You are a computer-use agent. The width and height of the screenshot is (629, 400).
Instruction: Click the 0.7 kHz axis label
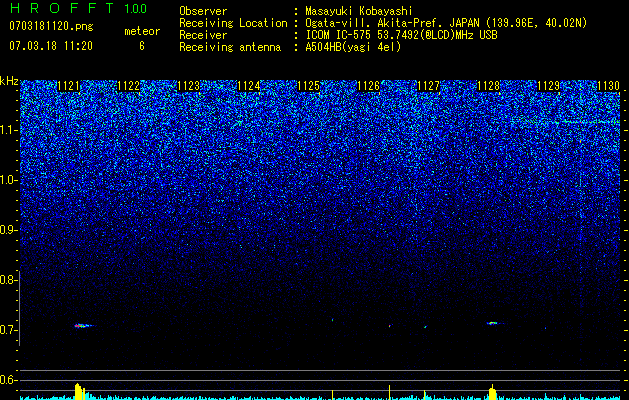point(8,330)
